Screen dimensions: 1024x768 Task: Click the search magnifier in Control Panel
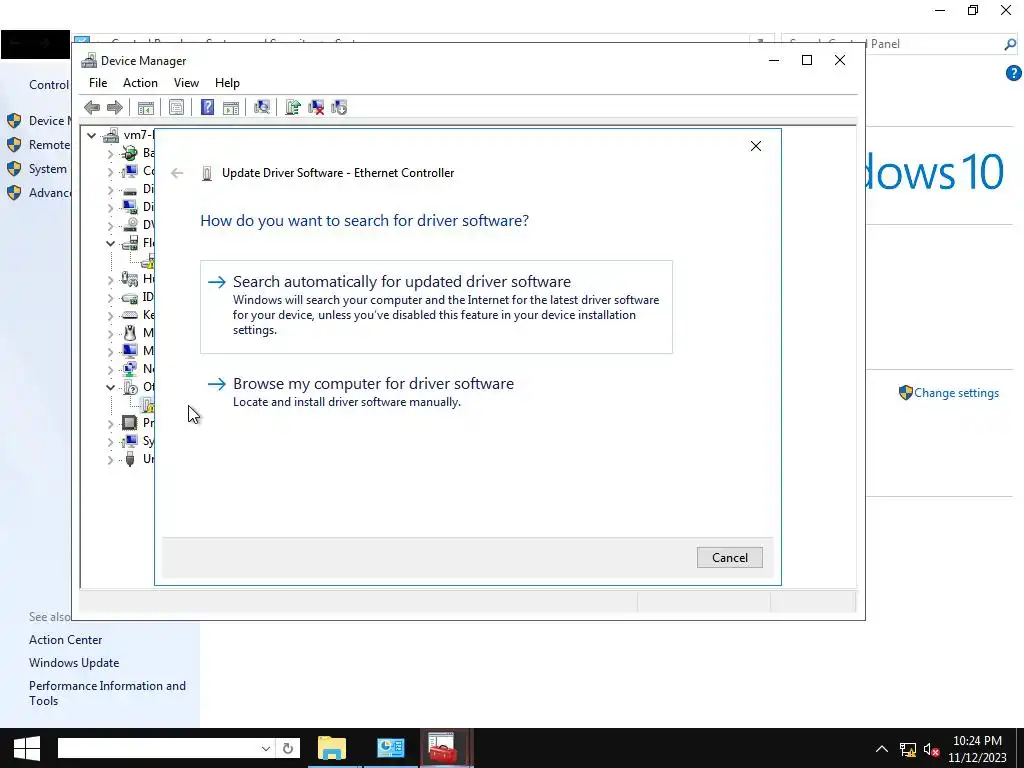[1010, 44]
